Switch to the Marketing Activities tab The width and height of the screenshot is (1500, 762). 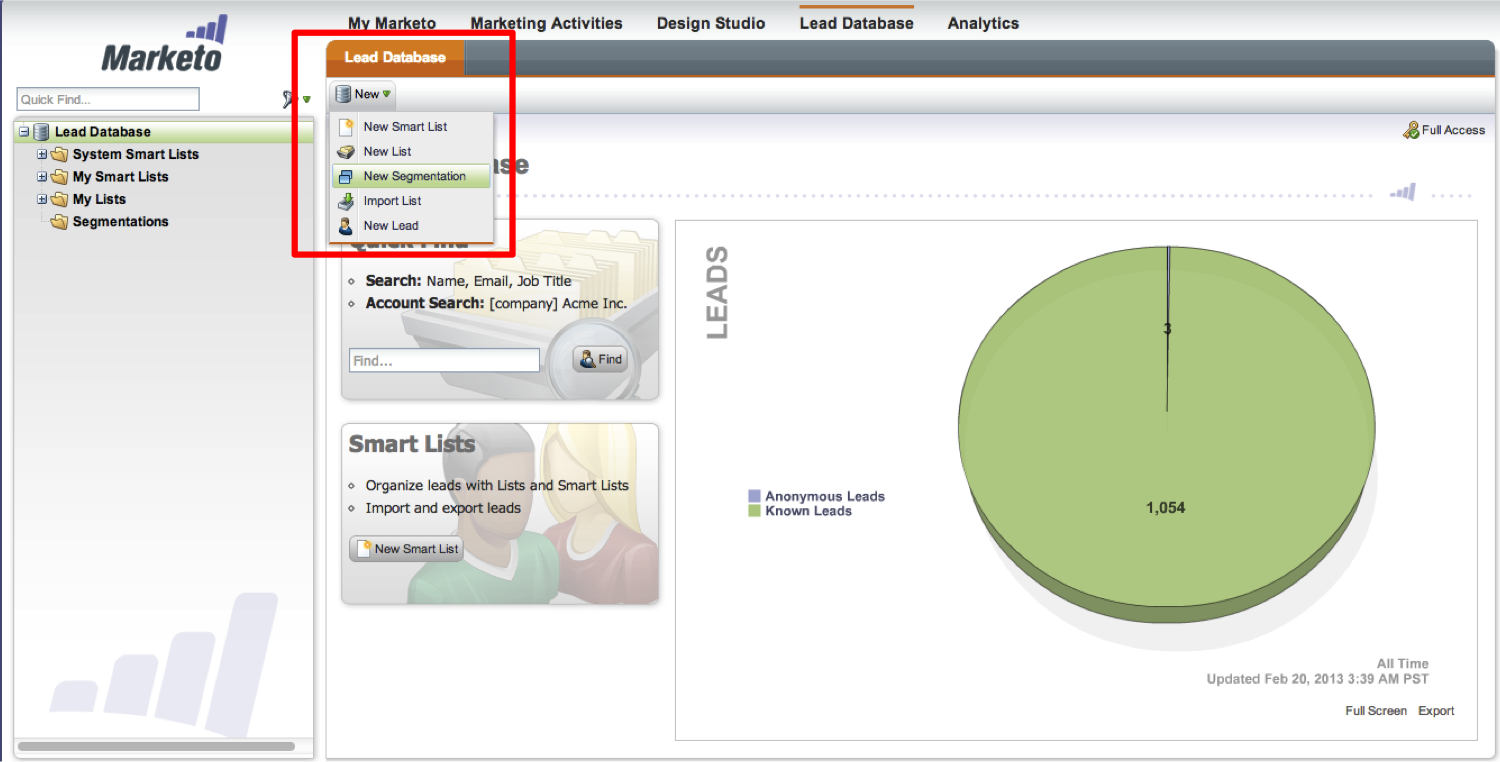(546, 23)
